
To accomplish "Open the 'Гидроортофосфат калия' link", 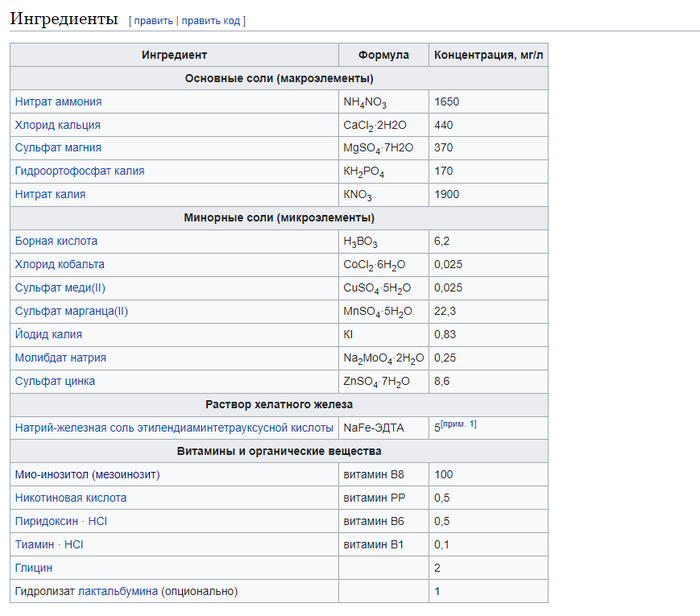I will [x=79, y=171].
